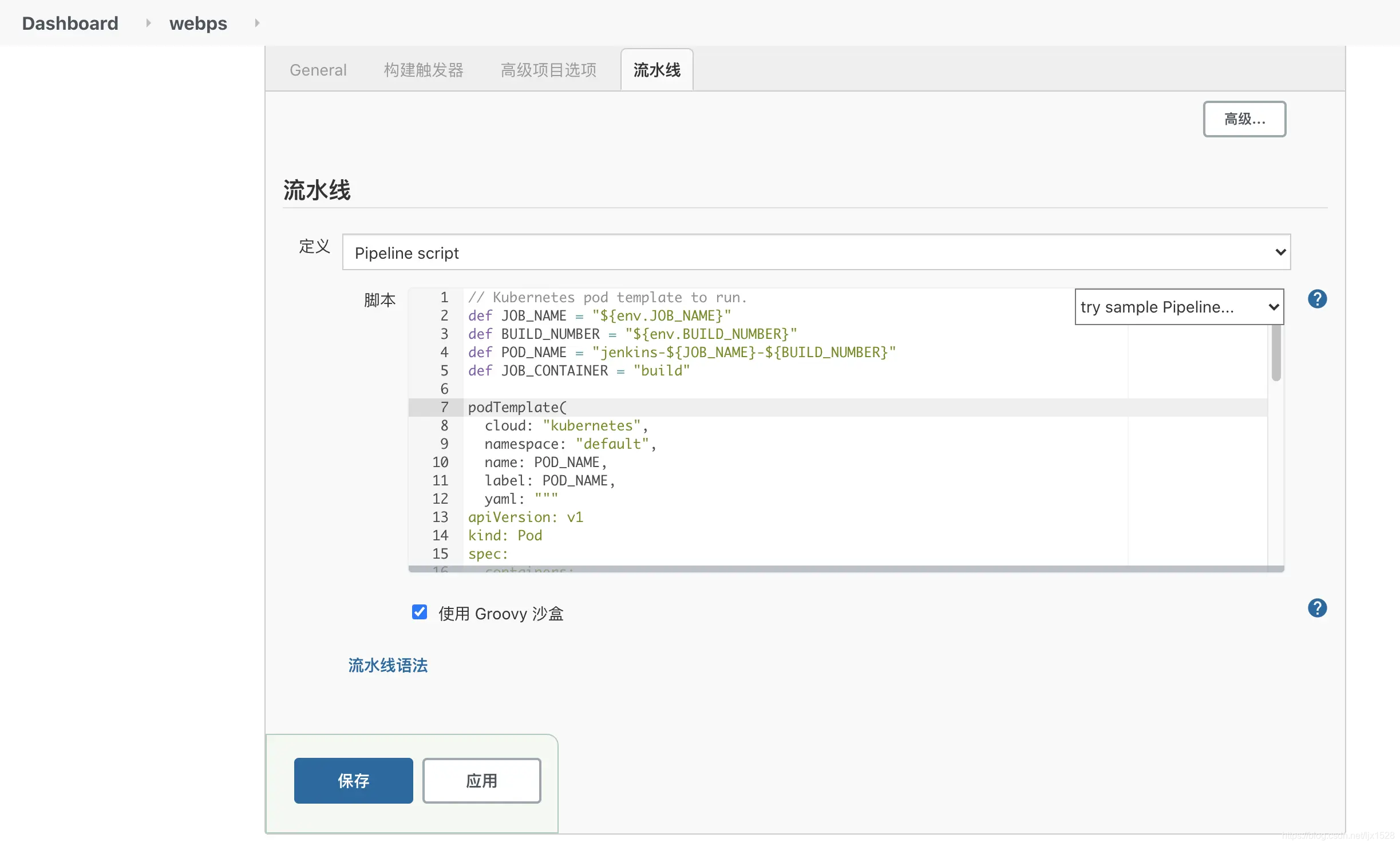The height and width of the screenshot is (846, 1400).
Task: Toggle the 使用 Groovy 沙盒 checkbox
Action: (x=420, y=612)
